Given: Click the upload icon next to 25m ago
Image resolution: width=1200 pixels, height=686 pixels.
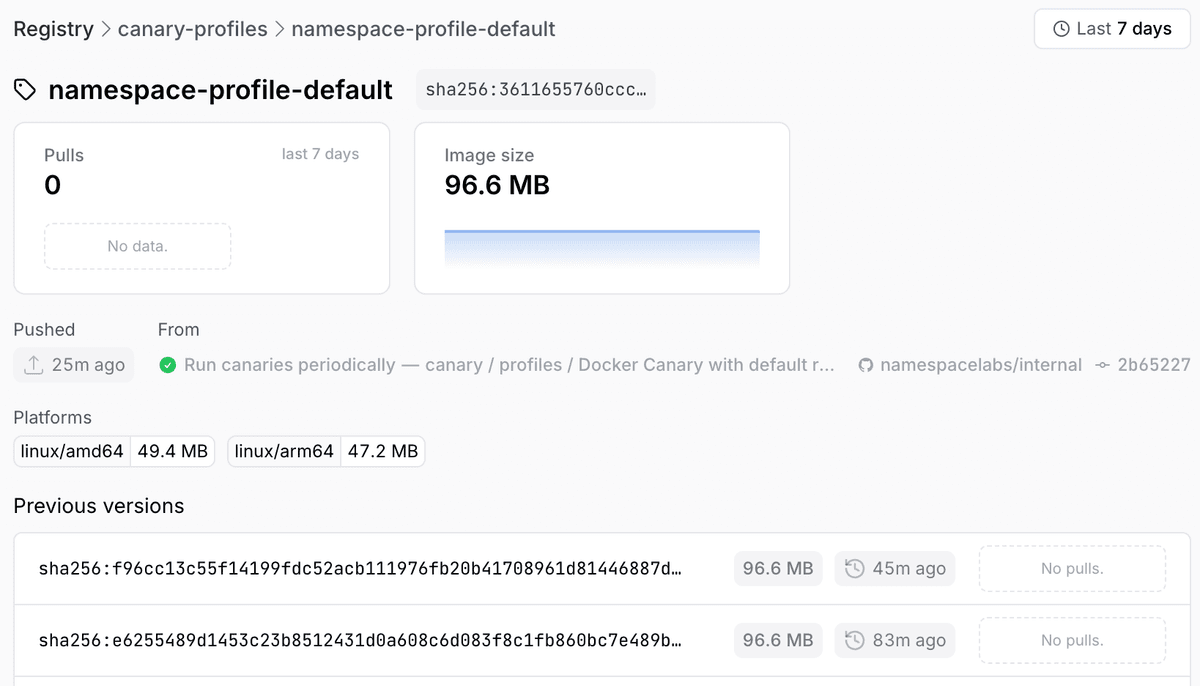Looking at the screenshot, I should tap(33, 365).
